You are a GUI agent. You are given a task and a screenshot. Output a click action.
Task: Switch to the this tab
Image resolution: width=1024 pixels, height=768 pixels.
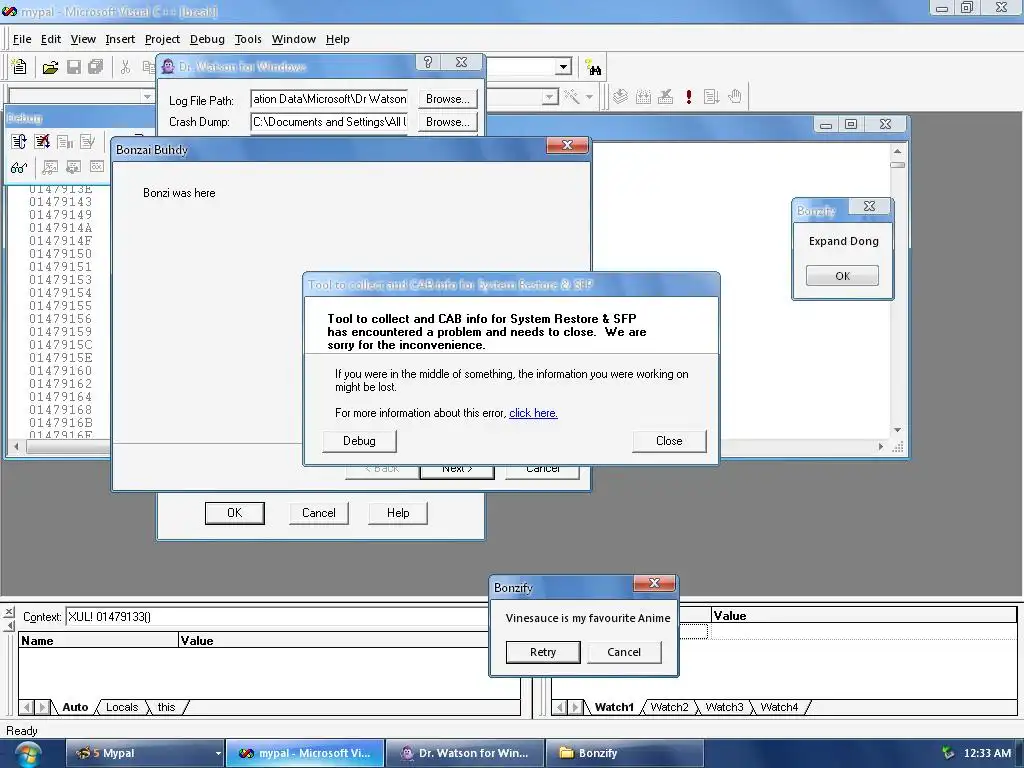coord(167,707)
